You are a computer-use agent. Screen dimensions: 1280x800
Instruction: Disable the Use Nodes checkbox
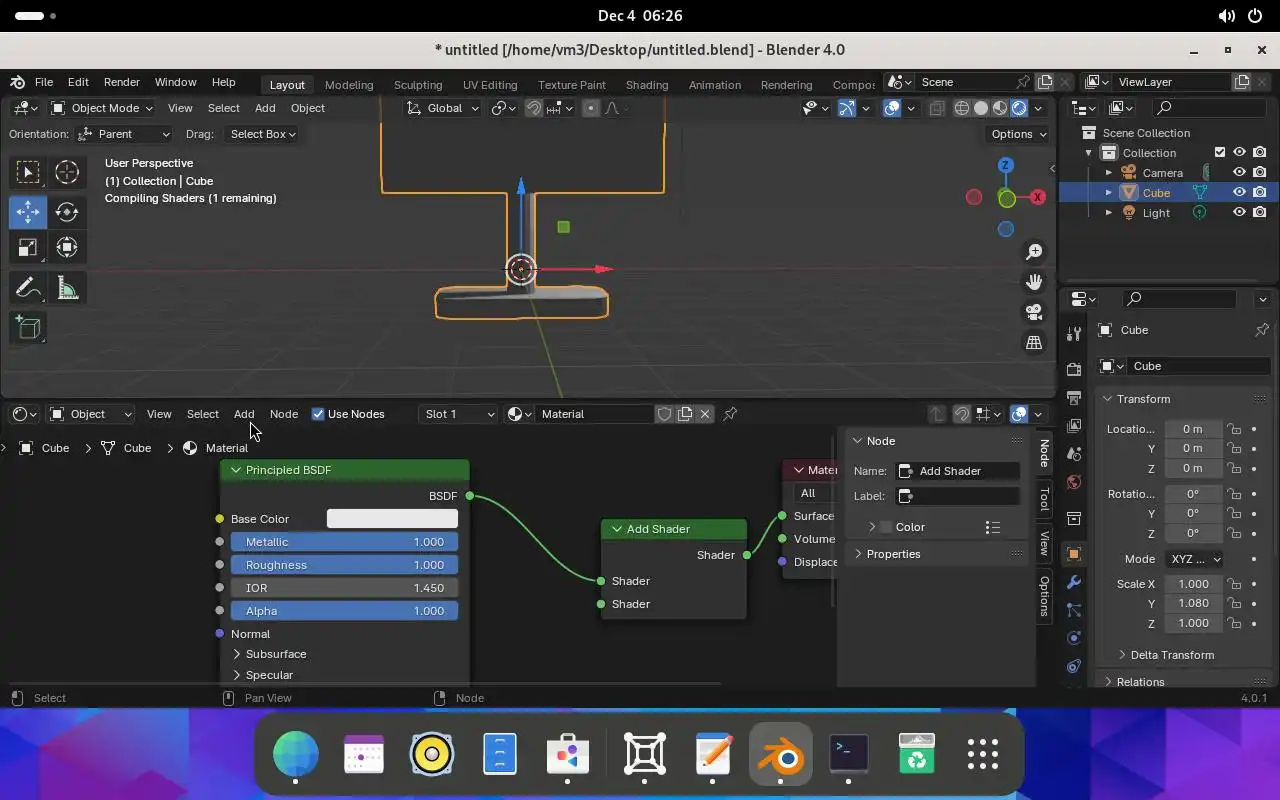click(x=318, y=414)
